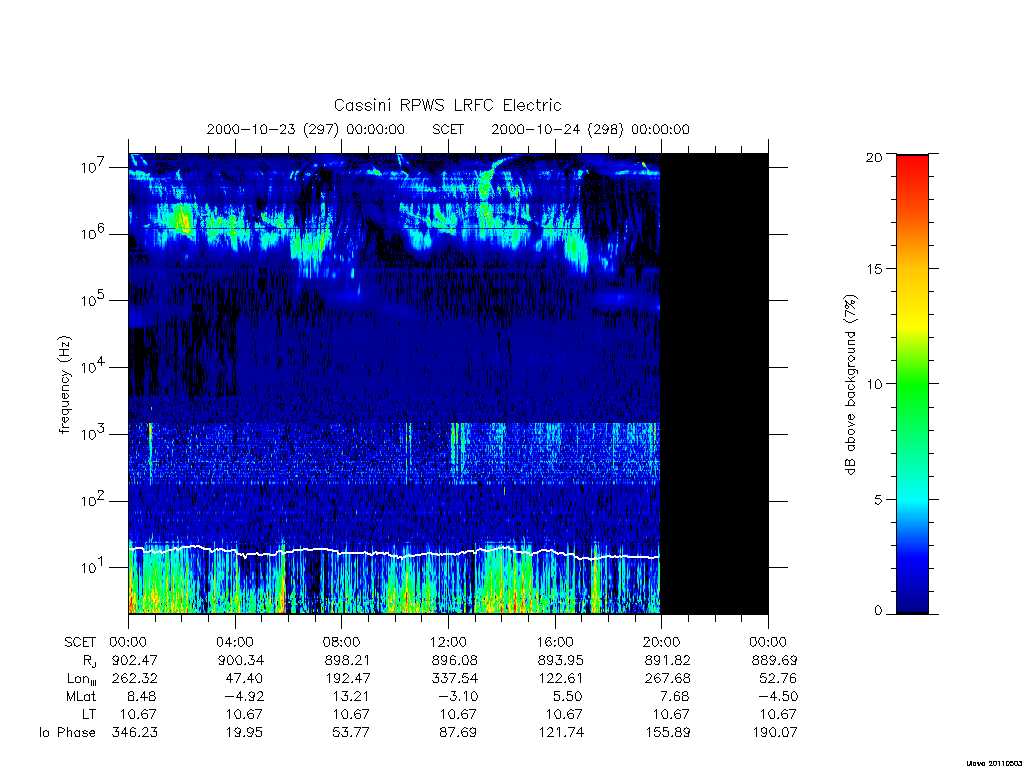Click the 'MLat' row label
Image resolution: width=1024 pixels, height=768 pixels.
tap(81, 697)
